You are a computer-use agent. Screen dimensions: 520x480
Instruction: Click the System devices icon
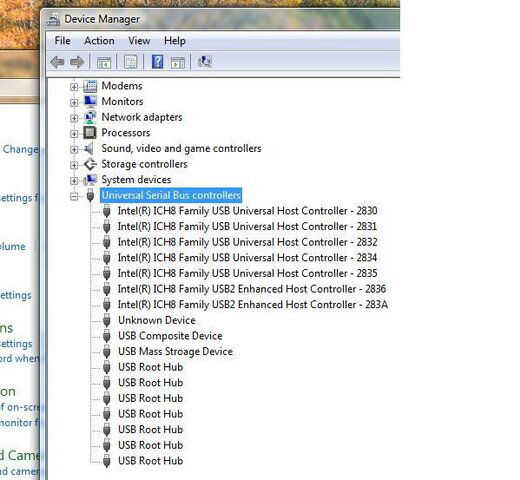(90, 180)
